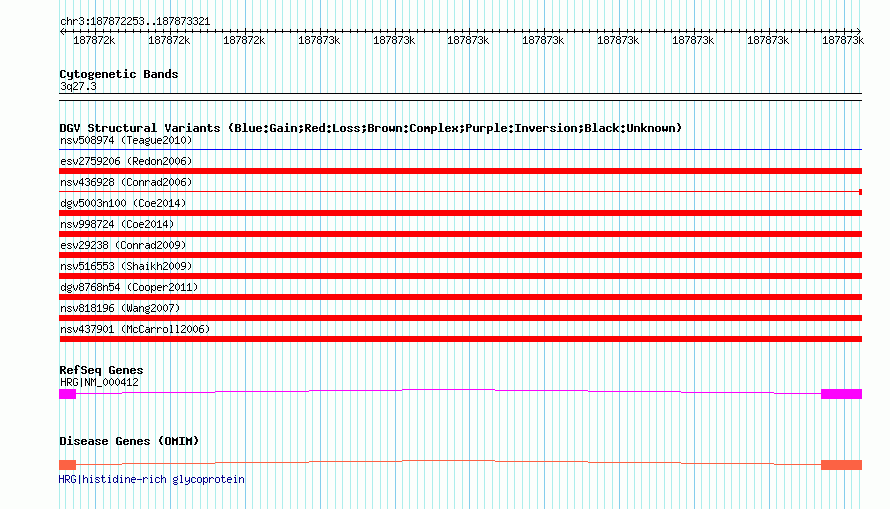Open variant nsv437901 (McCarroll2006) label
Screen dimensions: 890x509
[x=135, y=329]
